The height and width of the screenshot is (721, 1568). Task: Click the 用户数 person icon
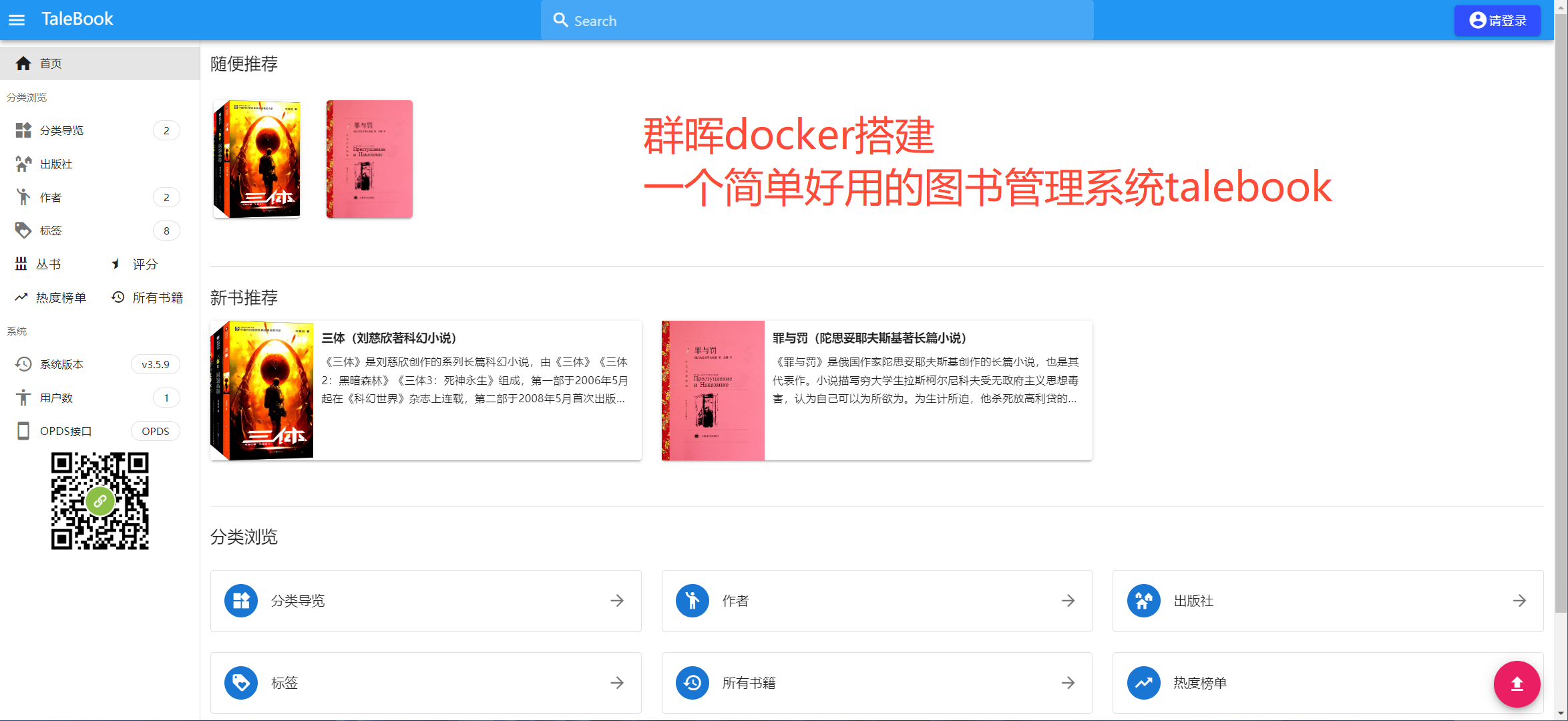click(23, 398)
